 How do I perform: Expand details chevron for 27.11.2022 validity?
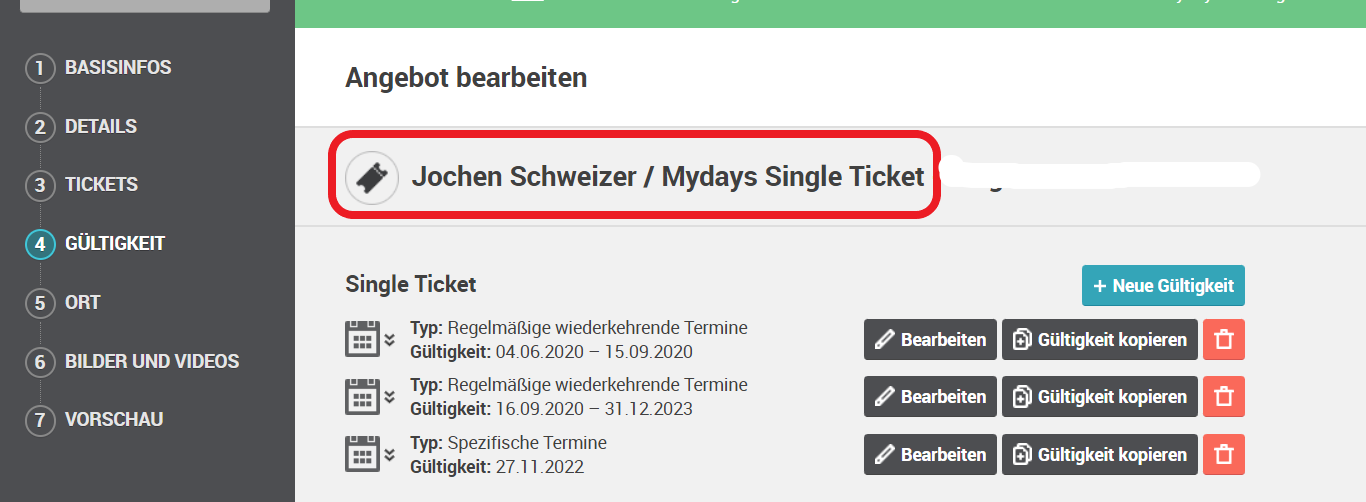(x=390, y=454)
